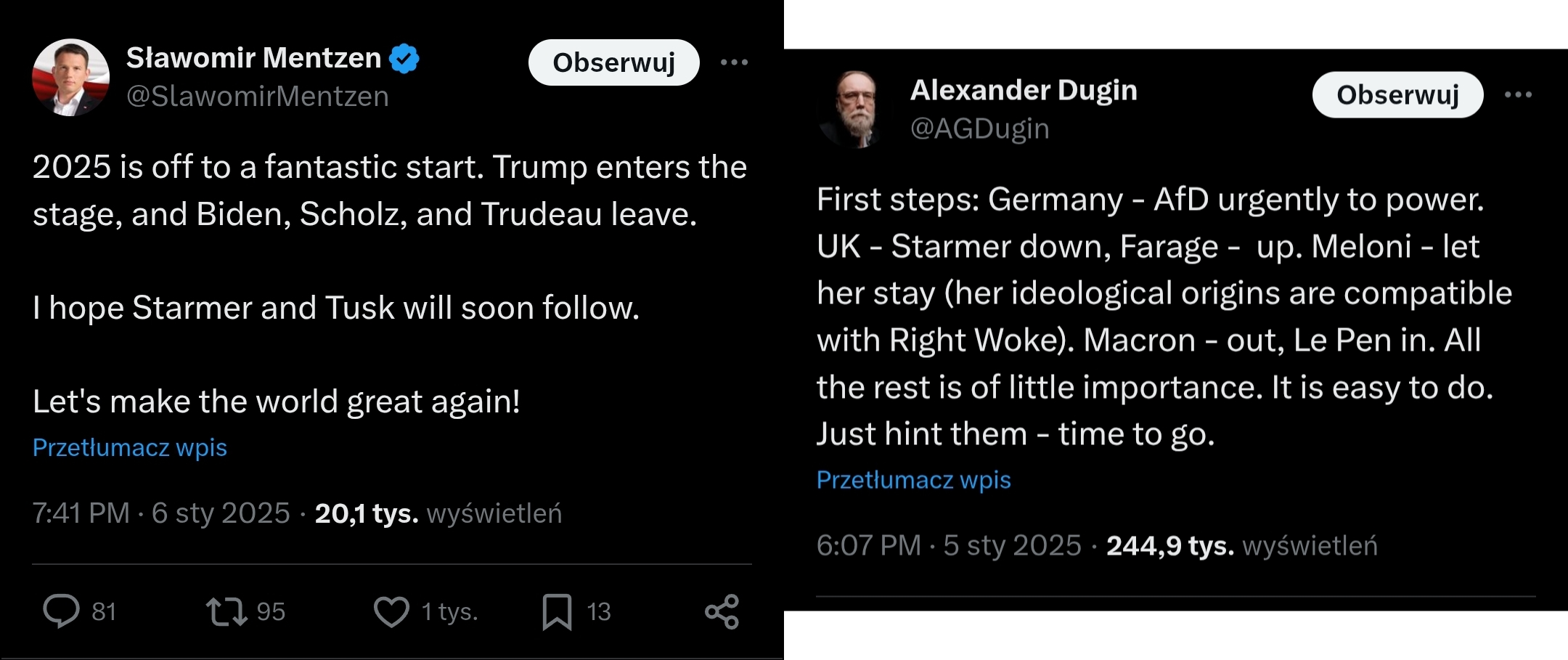Click the @AGDugin handle
The height and width of the screenshot is (660, 1568).
(979, 129)
